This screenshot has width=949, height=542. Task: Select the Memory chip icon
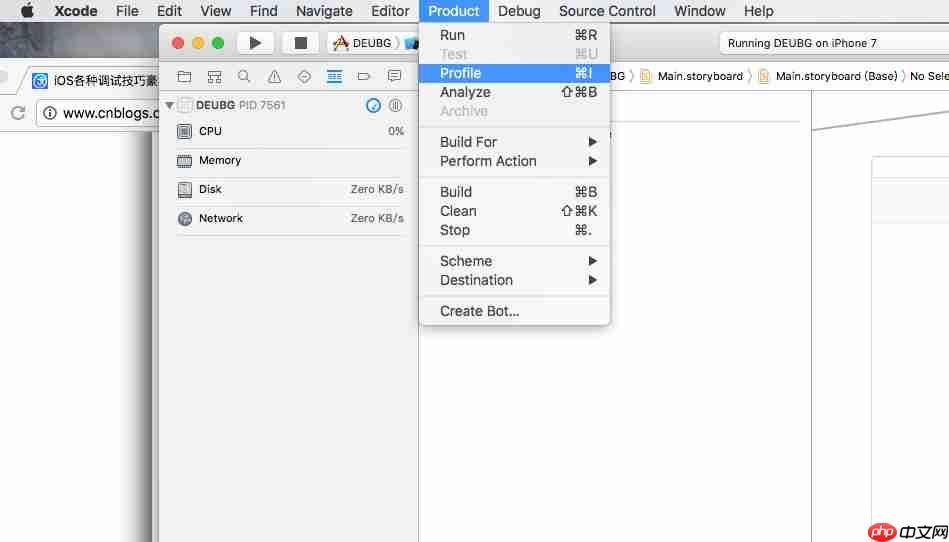tap(185, 161)
